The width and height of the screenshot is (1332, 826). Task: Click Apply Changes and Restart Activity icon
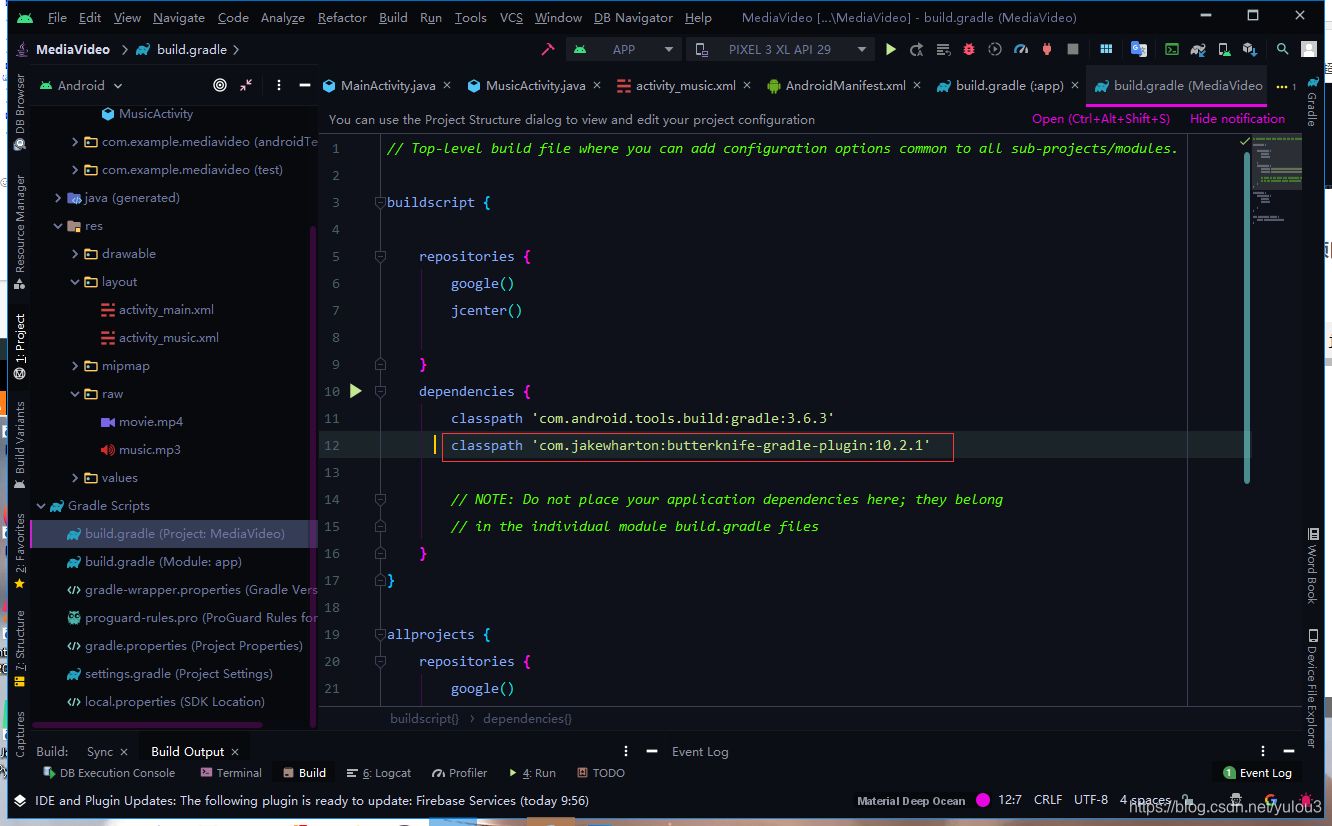(x=917, y=49)
